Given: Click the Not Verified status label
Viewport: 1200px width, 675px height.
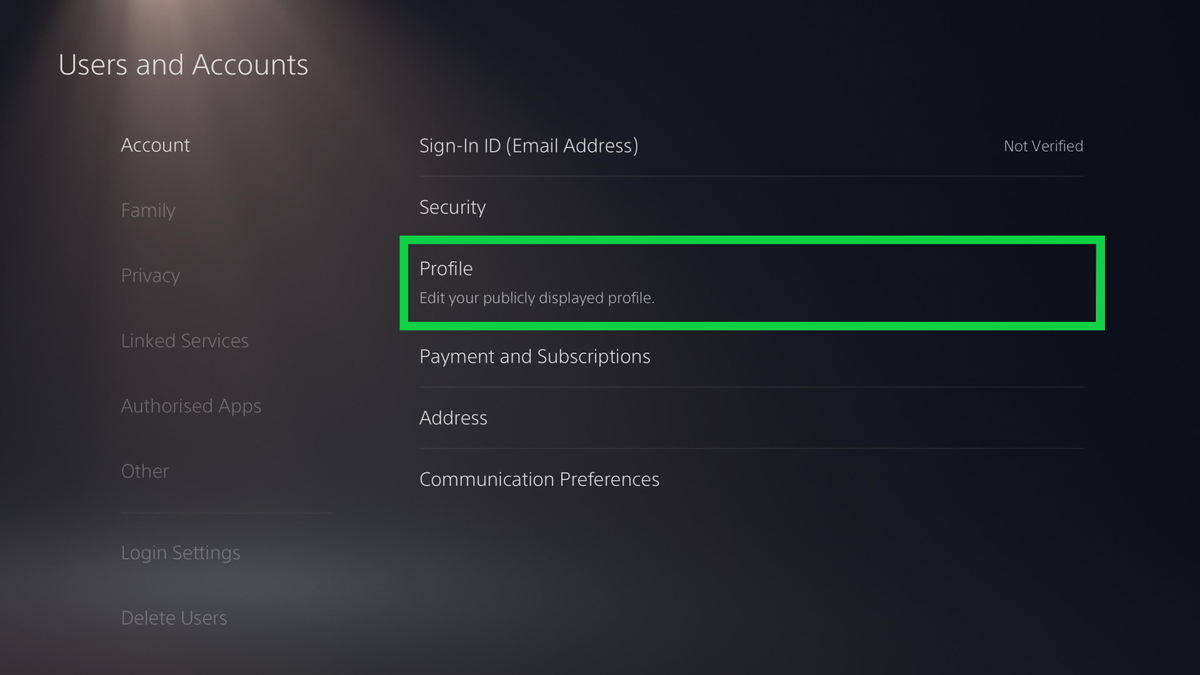Looking at the screenshot, I should coord(1043,145).
